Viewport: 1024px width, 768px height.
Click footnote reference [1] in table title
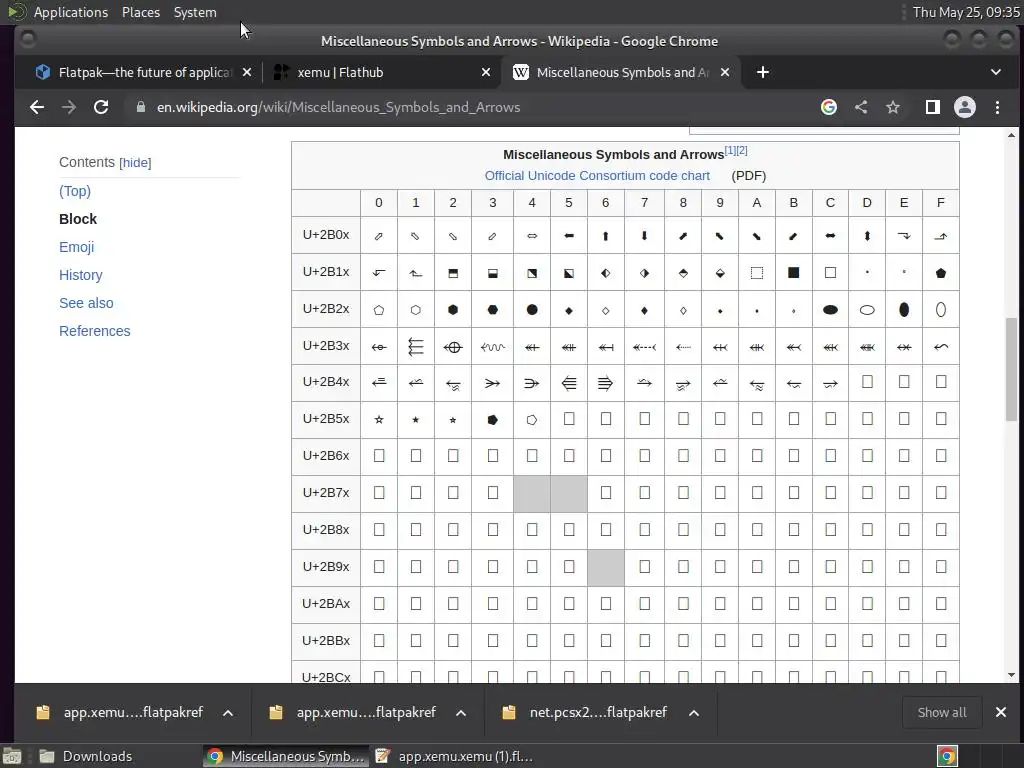pyautogui.click(x=730, y=150)
